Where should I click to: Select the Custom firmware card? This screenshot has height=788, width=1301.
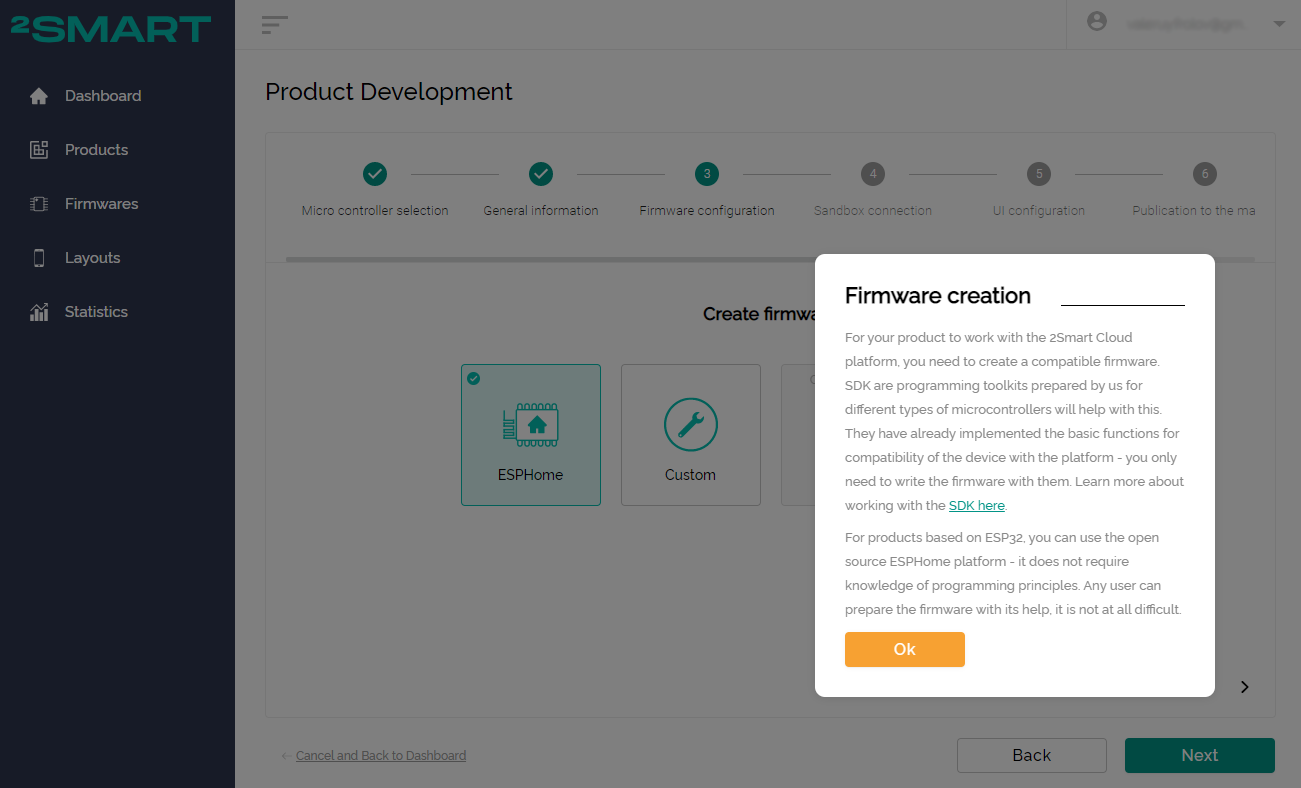[691, 435]
